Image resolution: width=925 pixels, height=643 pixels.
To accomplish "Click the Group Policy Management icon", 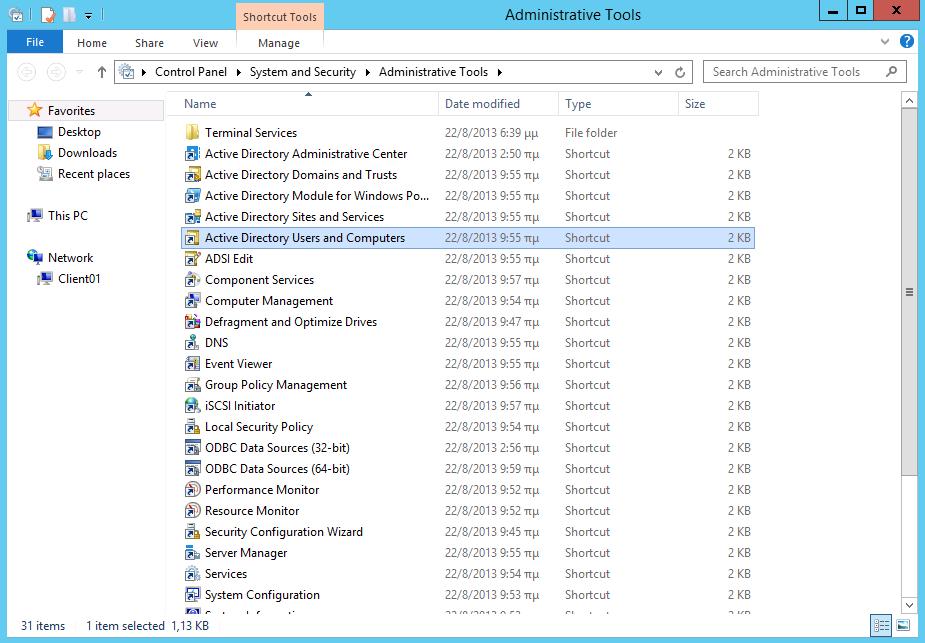I will coord(192,385).
